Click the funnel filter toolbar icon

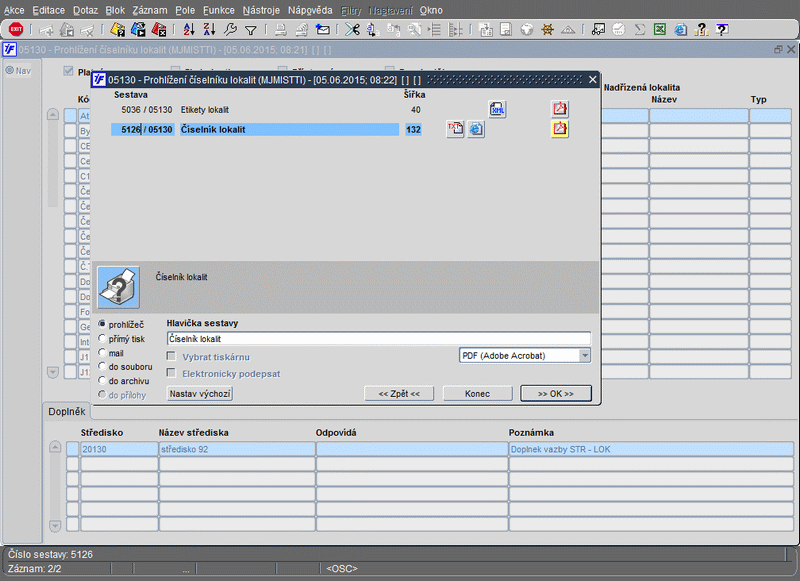point(251,29)
